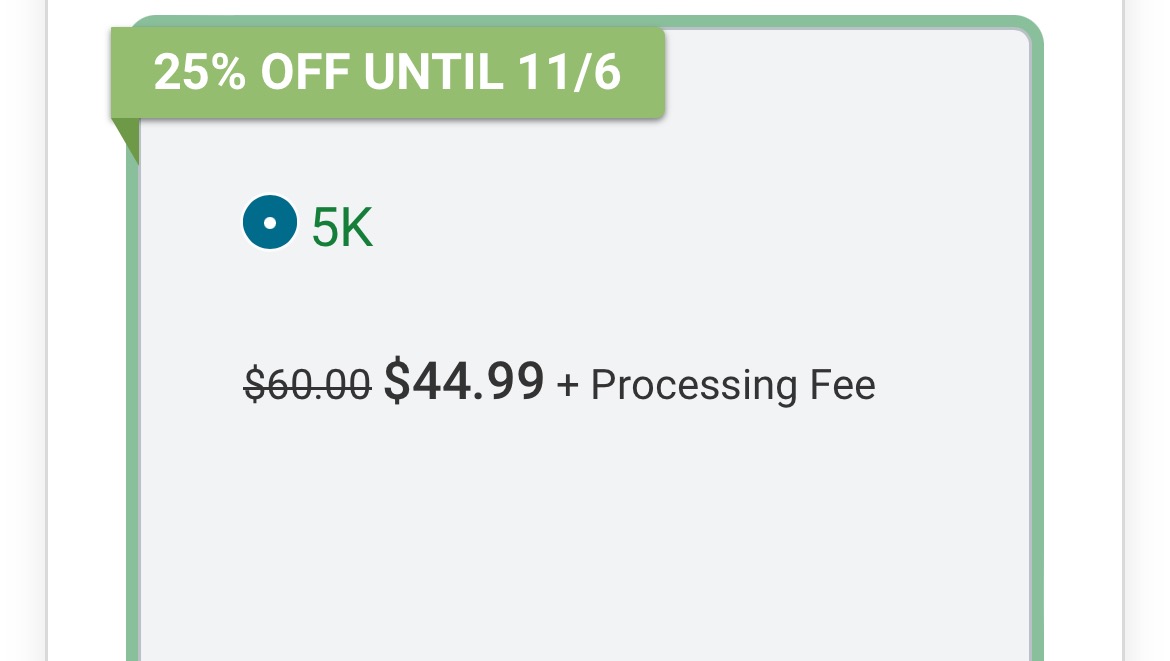The height and width of the screenshot is (661, 1170).
Task: Click the 25% text in the green banner
Action: click(x=200, y=73)
